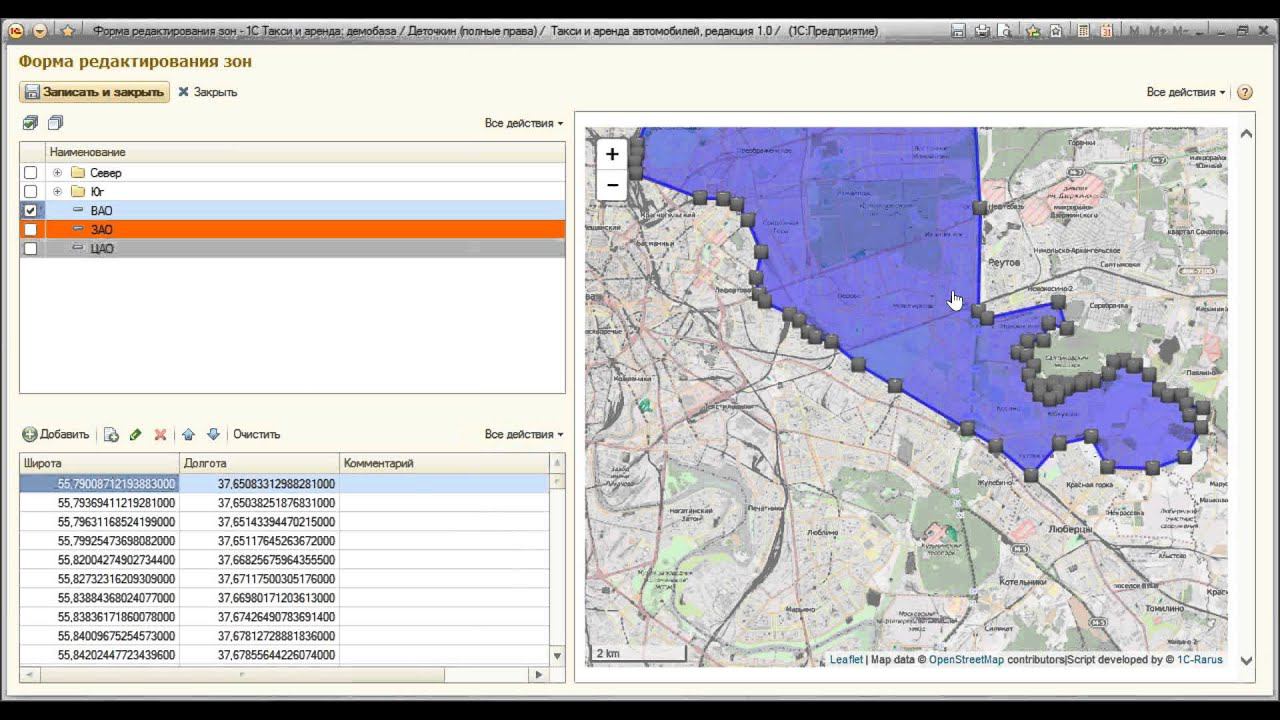Check the Север folder checkbox
The image size is (1280, 720).
point(31,173)
